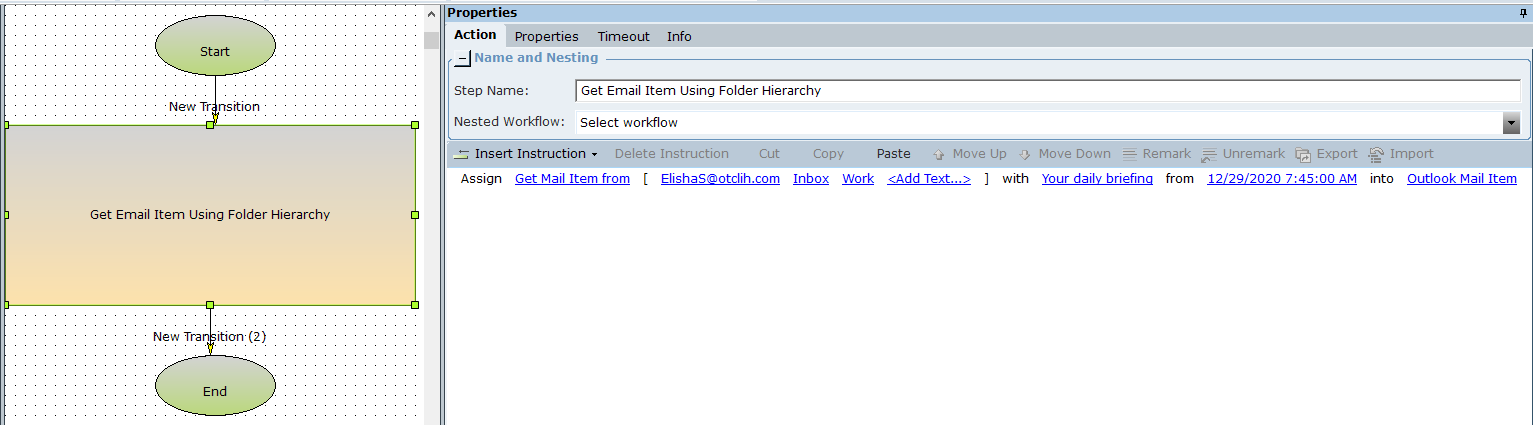The image size is (1533, 425).
Task: Open the Properties tab
Action: coord(546,36)
